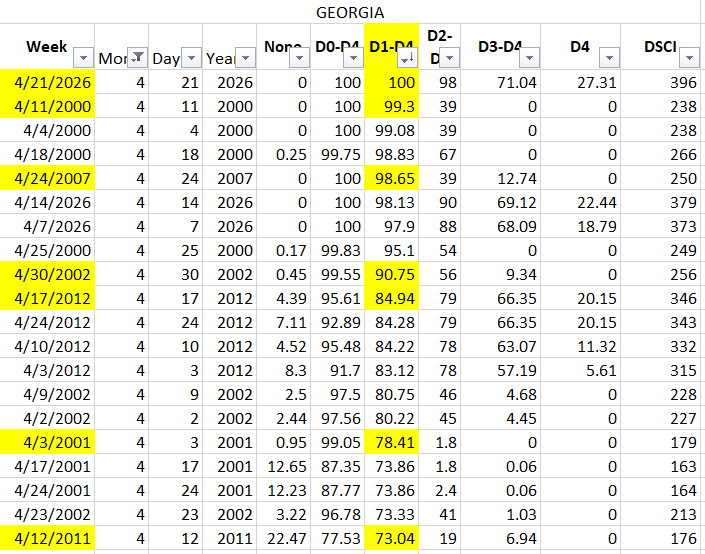Select the 4/10/2012 week cell

pyautogui.click(x=47, y=346)
